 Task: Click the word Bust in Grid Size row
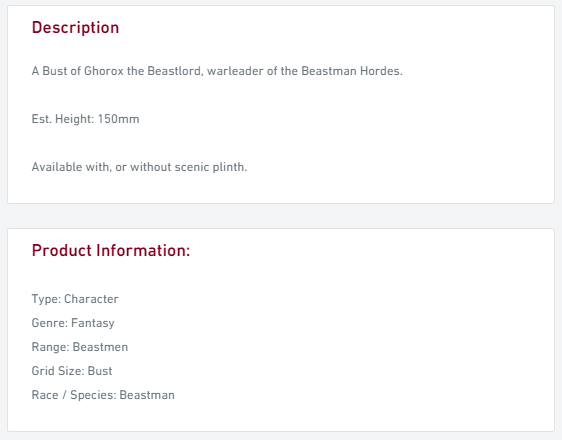[100, 371]
